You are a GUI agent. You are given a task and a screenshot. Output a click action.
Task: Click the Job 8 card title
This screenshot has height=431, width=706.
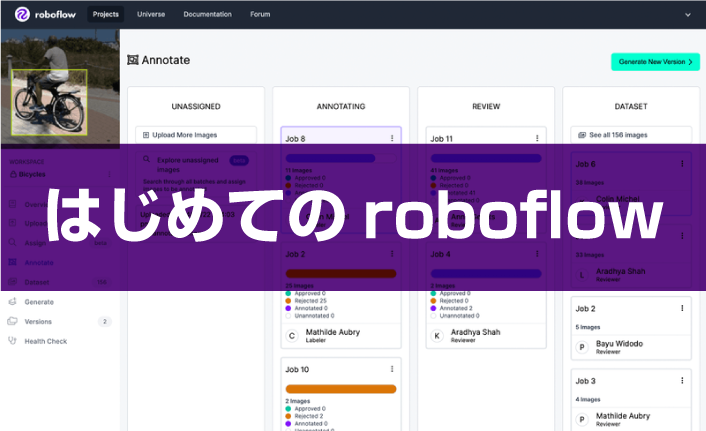tap(295, 139)
